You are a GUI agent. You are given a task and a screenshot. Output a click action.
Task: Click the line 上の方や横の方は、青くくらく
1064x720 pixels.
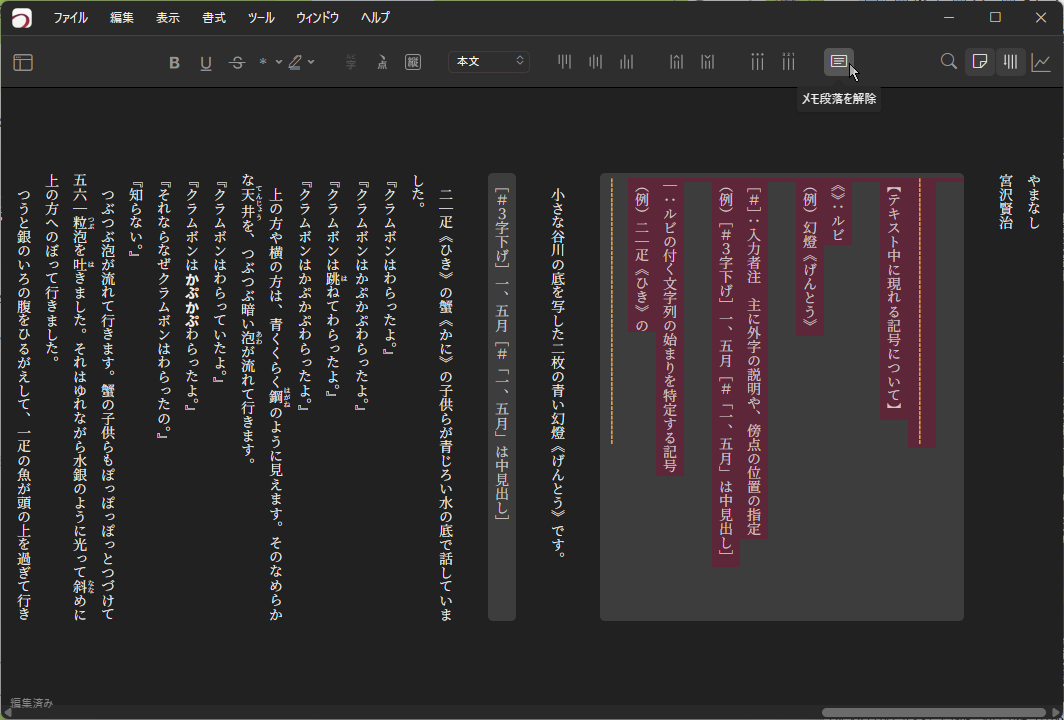point(277,404)
